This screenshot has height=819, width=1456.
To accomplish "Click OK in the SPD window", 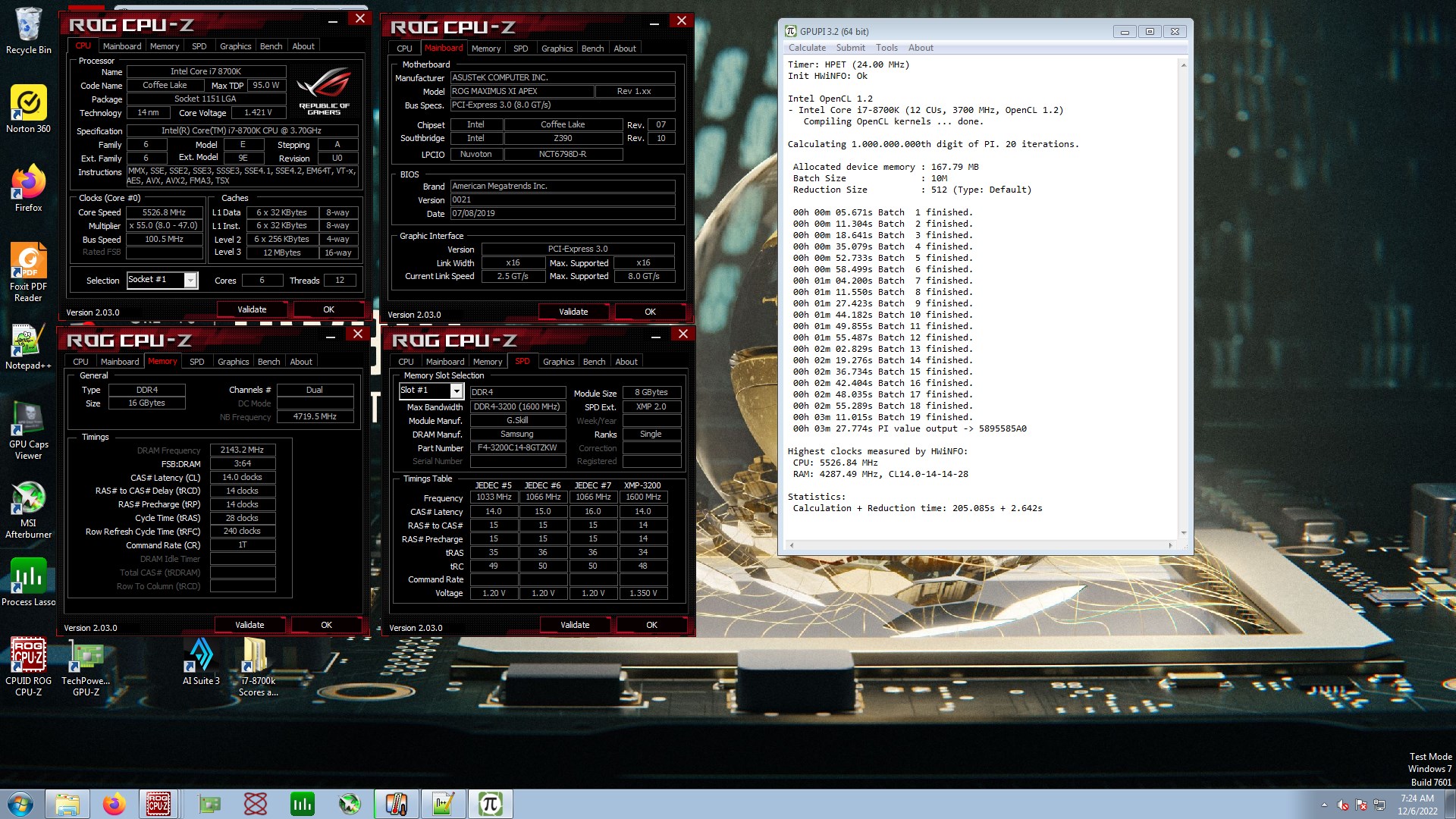I will point(651,625).
